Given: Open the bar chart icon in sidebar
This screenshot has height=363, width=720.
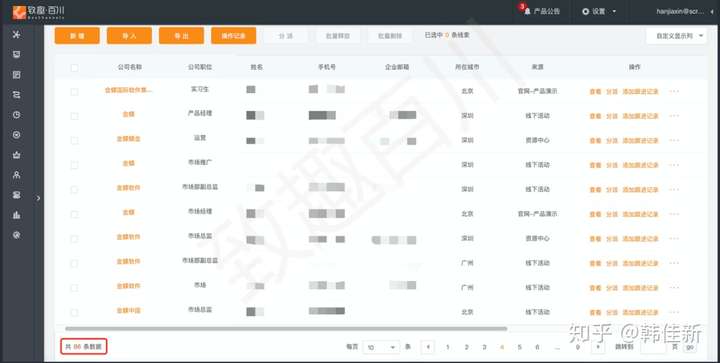Looking at the screenshot, I should coord(17,215).
